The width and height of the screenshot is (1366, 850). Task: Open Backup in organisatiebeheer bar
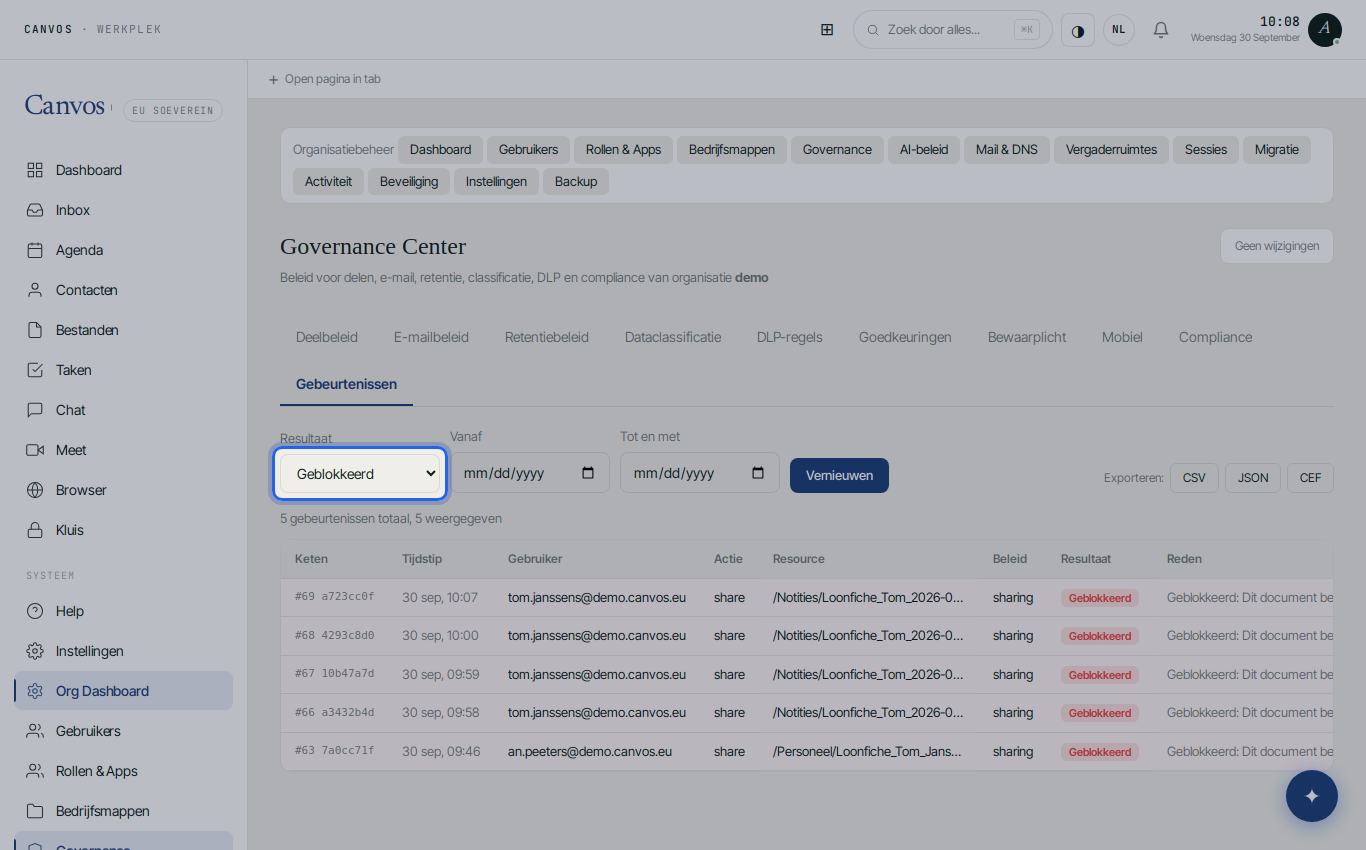(x=576, y=182)
